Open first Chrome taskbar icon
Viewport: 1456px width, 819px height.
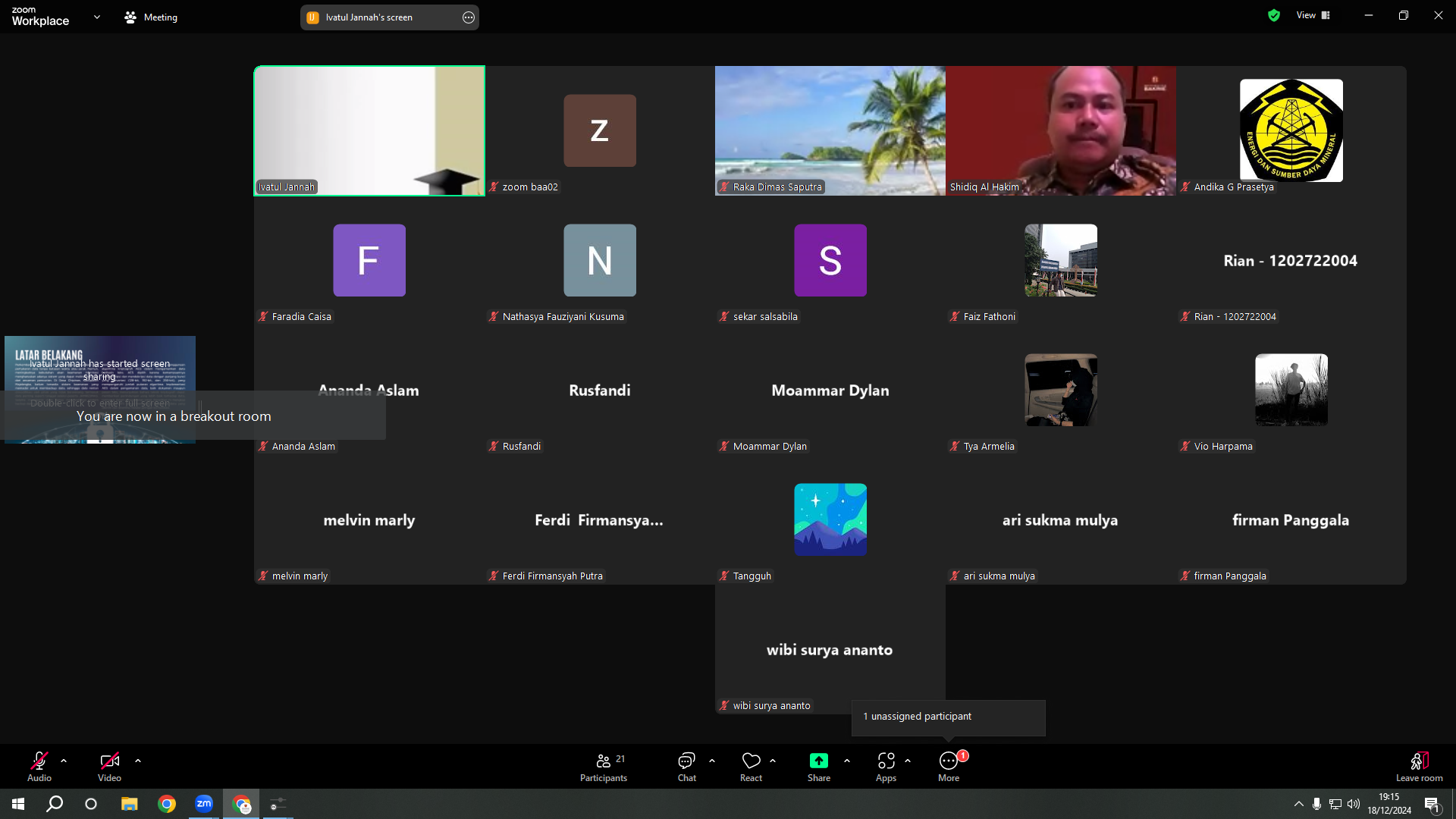[167, 804]
